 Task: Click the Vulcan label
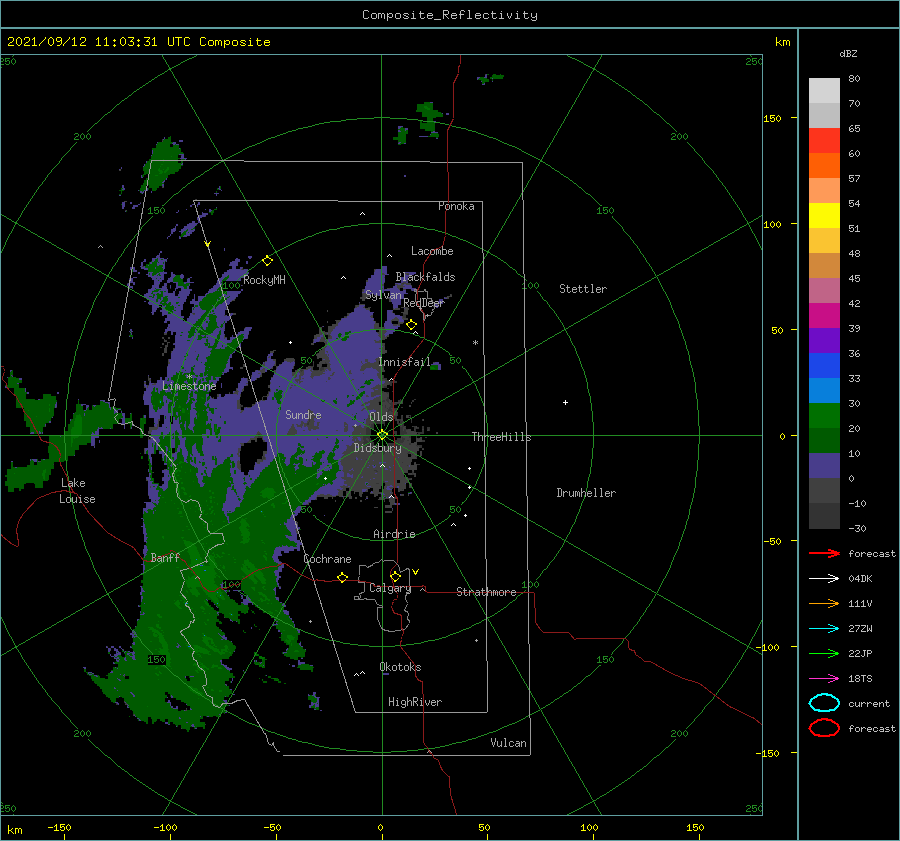click(508, 743)
